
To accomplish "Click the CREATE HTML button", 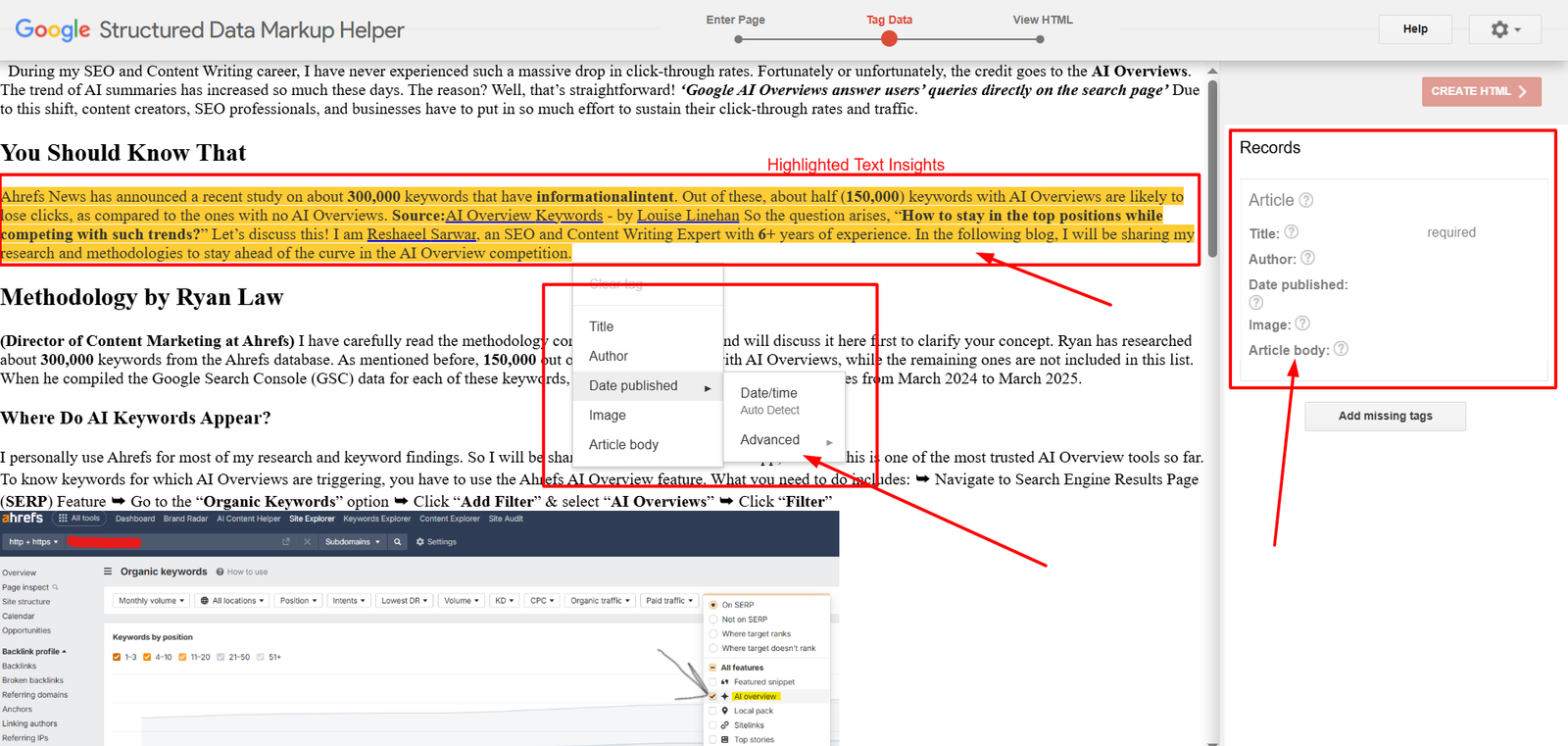I will (1481, 91).
